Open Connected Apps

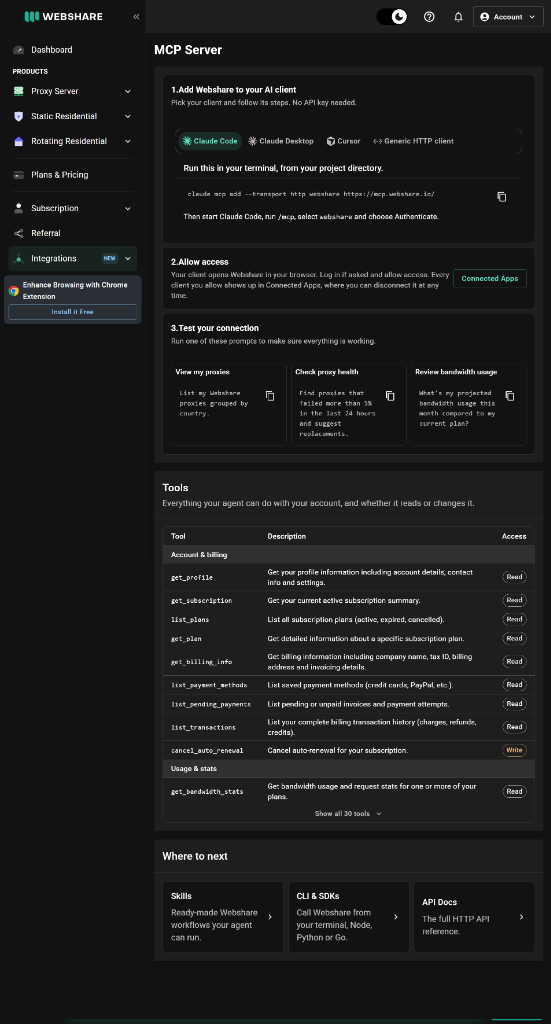click(x=490, y=278)
